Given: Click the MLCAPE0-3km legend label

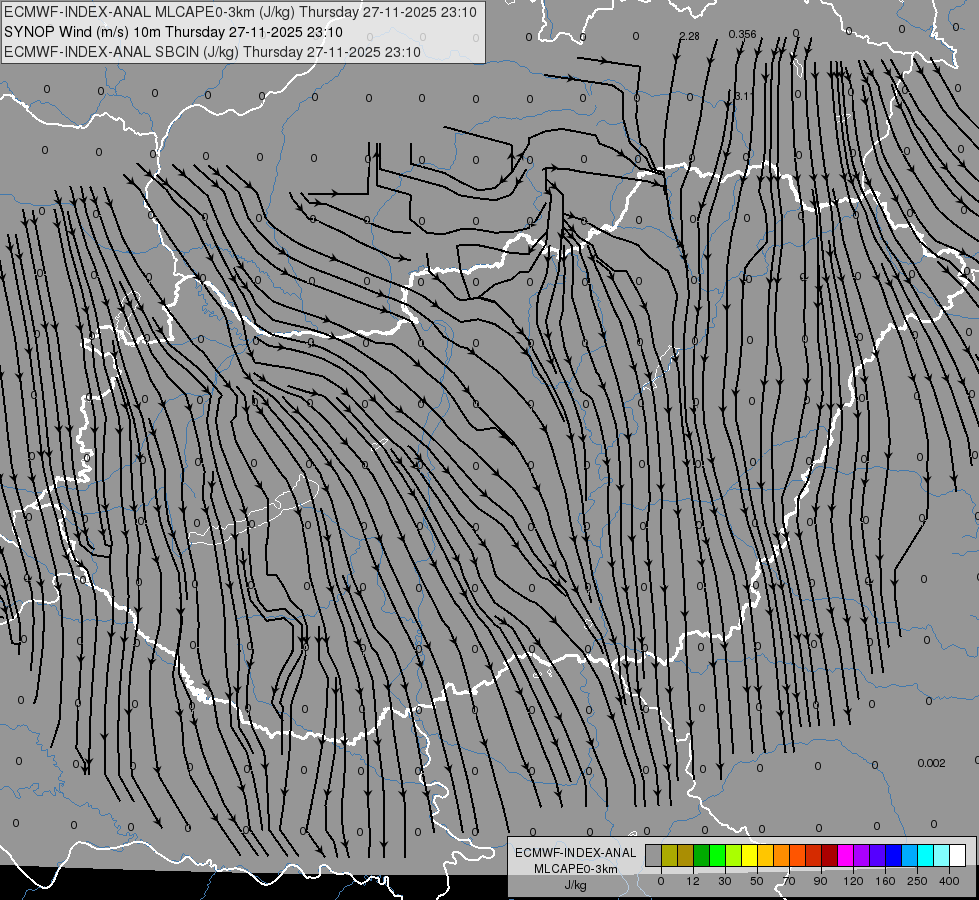Looking at the screenshot, I should point(576,869).
